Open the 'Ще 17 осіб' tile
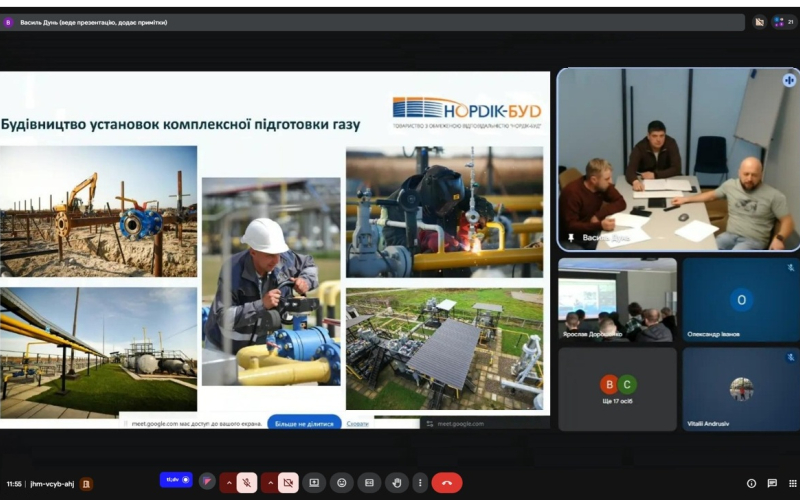This screenshot has width=800, height=500. (617, 389)
